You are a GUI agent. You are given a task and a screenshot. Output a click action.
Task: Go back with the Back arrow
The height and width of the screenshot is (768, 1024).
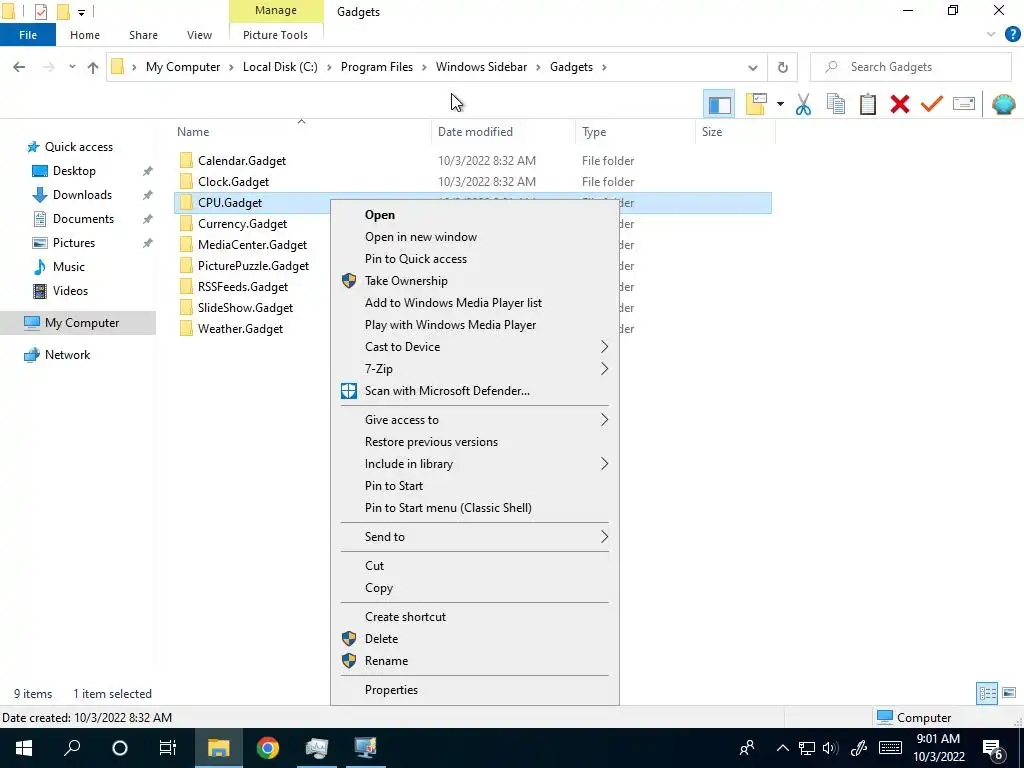coord(19,67)
